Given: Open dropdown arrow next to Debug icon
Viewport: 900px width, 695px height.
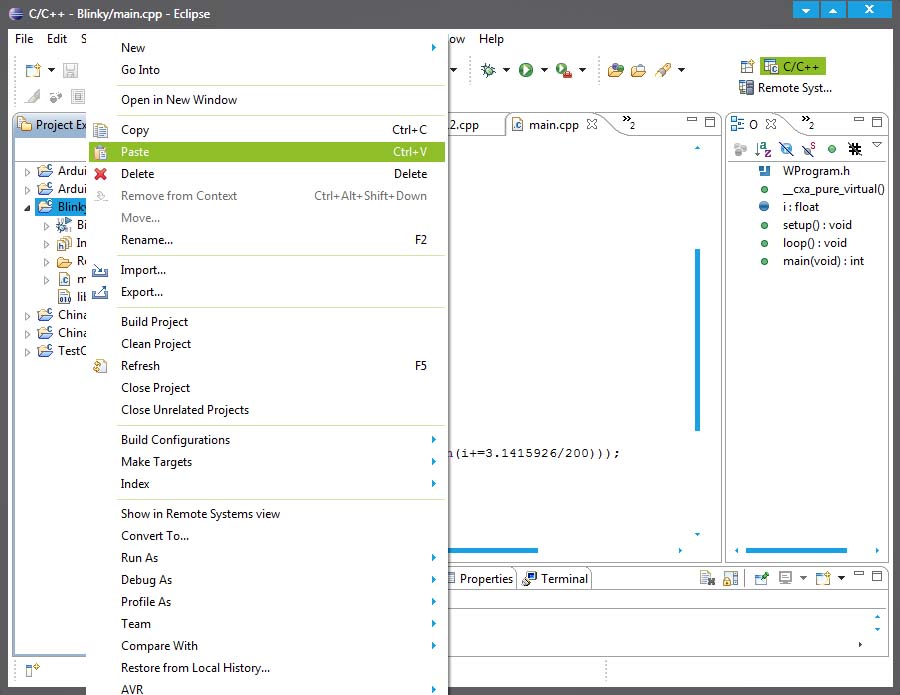Looking at the screenshot, I should pos(506,70).
